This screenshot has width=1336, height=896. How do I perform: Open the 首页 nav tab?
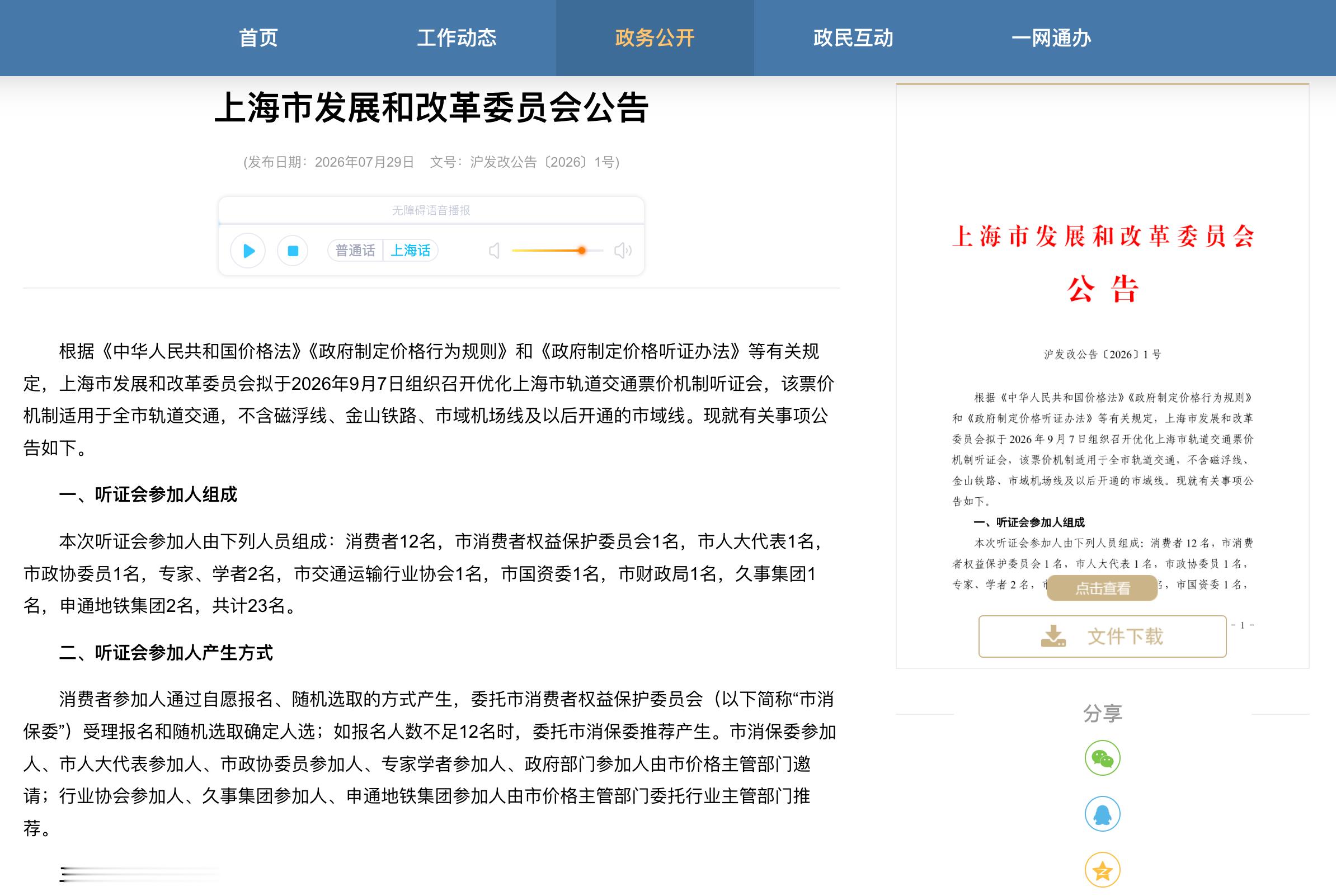258,37
